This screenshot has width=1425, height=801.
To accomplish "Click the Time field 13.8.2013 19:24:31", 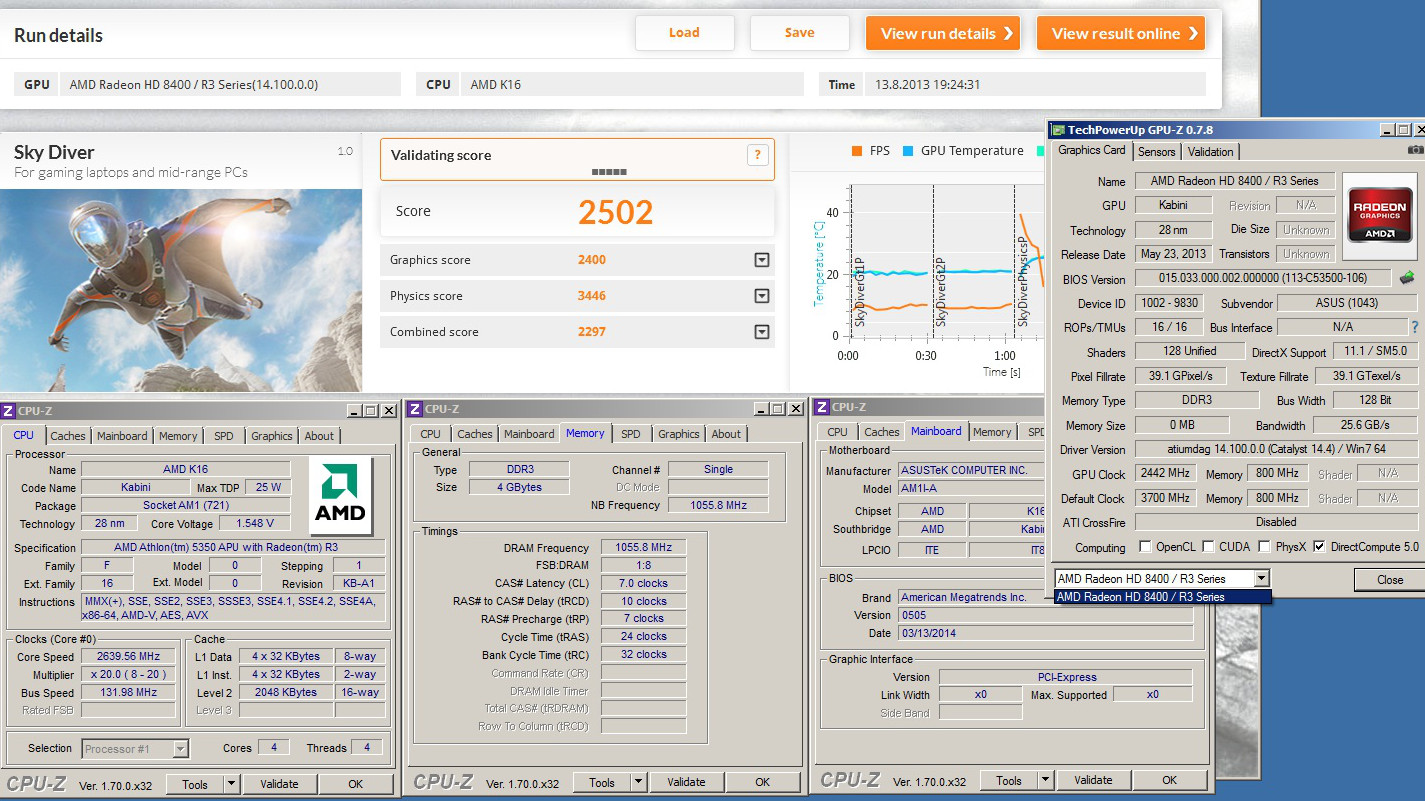I will (x=1035, y=85).
